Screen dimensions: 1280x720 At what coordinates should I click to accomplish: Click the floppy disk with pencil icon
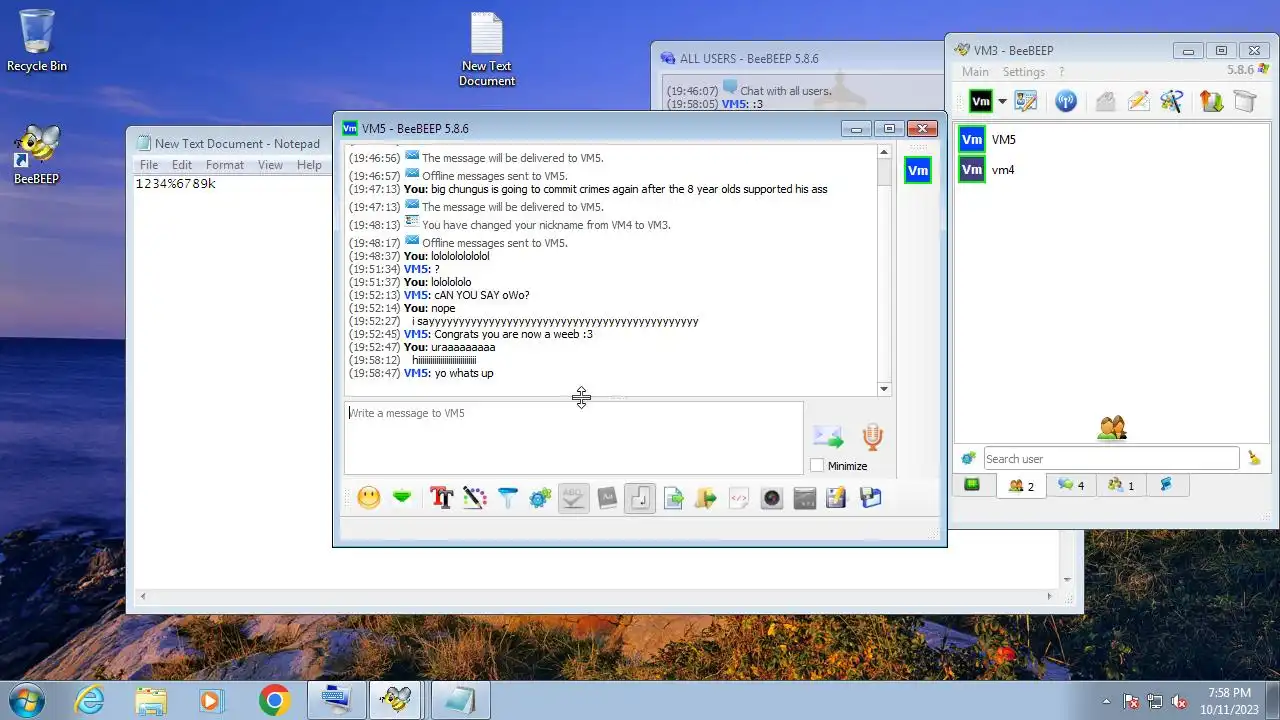[x=837, y=497]
